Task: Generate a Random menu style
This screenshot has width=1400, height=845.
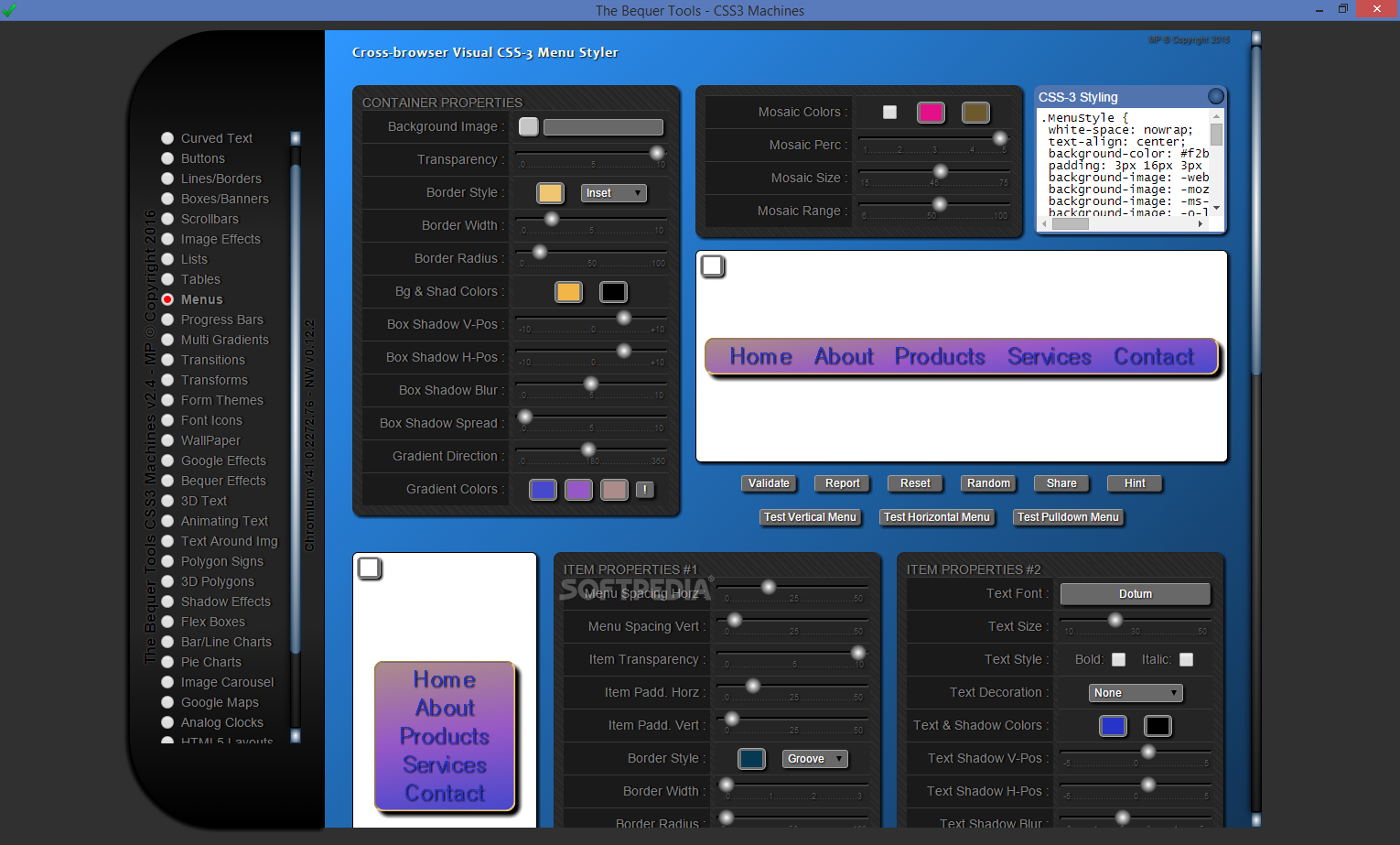Action: coord(988,483)
